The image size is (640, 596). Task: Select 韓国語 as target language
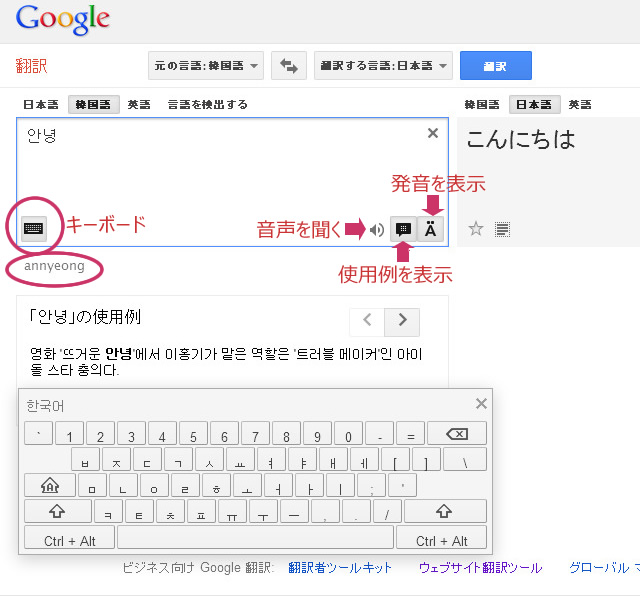pyautogui.click(x=482, y=105)
